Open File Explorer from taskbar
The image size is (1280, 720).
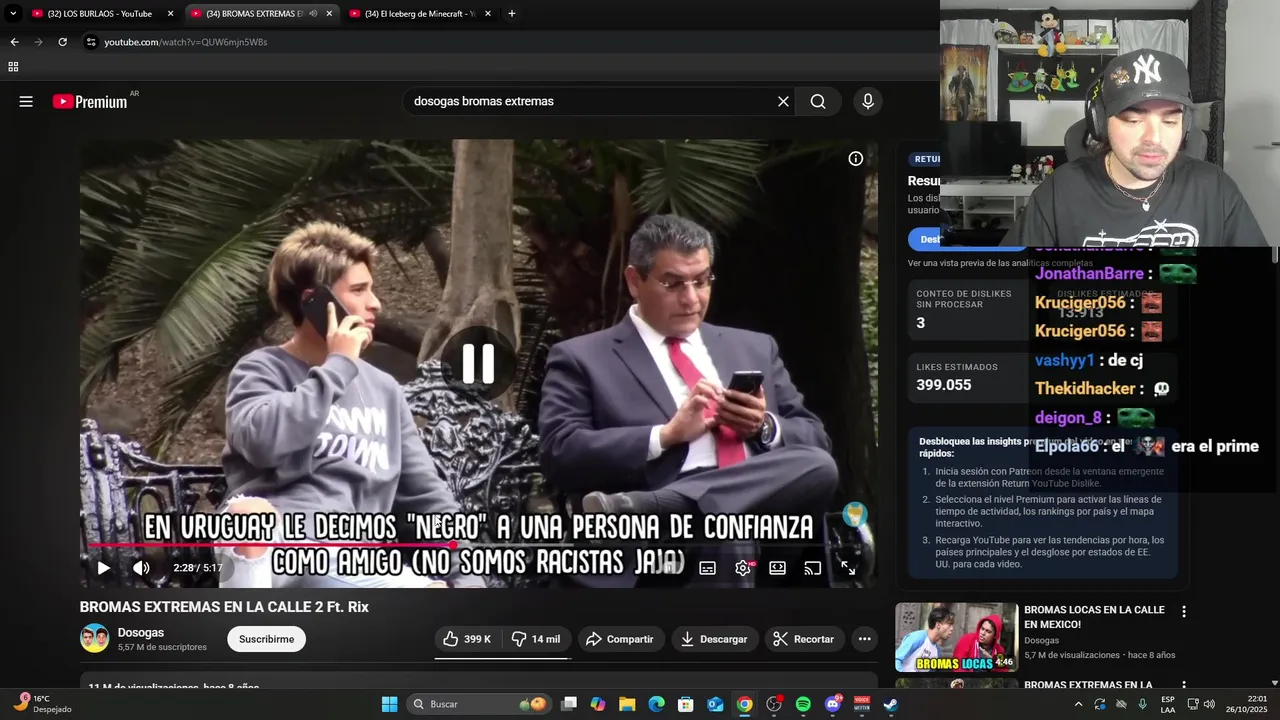[627, 704]
